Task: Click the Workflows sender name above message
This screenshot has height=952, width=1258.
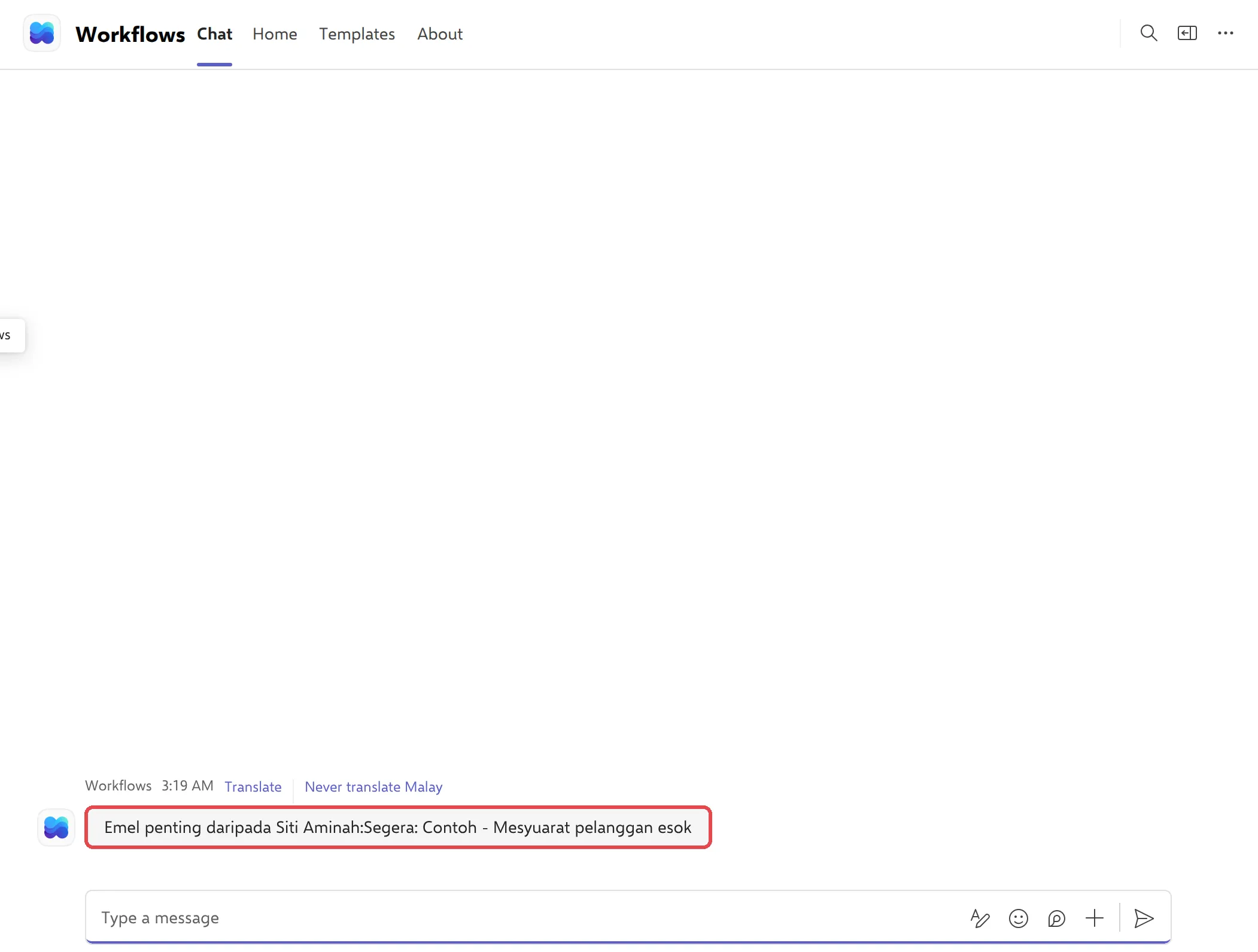Action: 118,786
